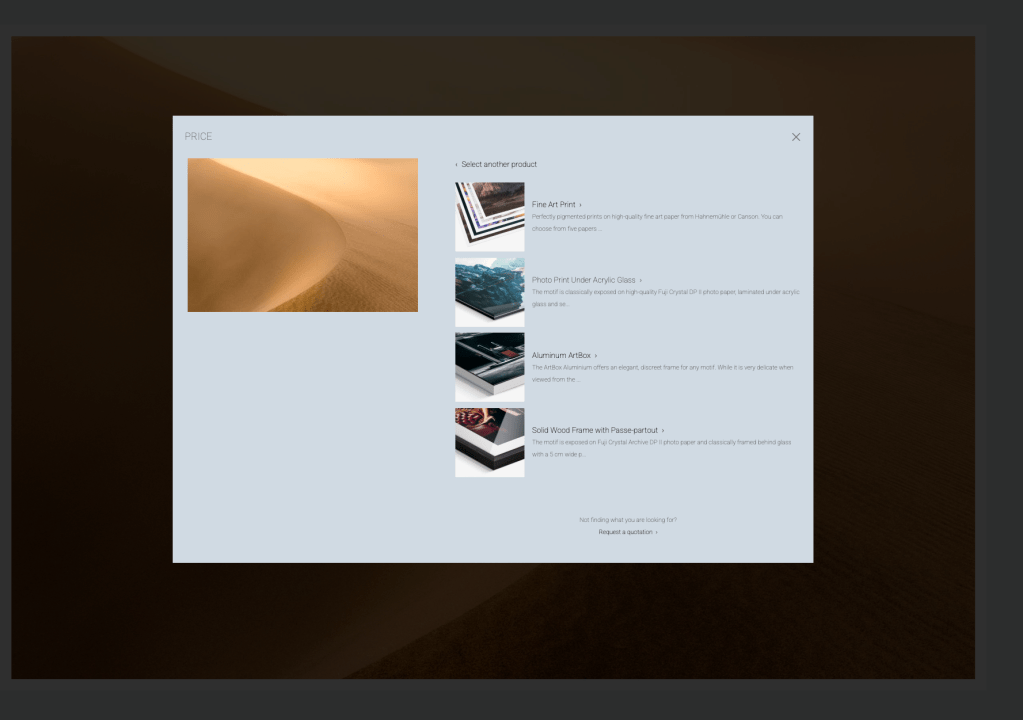Pick Solid Wood Frame with Passe-partout title
1023x720 pixels.
(594, 430)
